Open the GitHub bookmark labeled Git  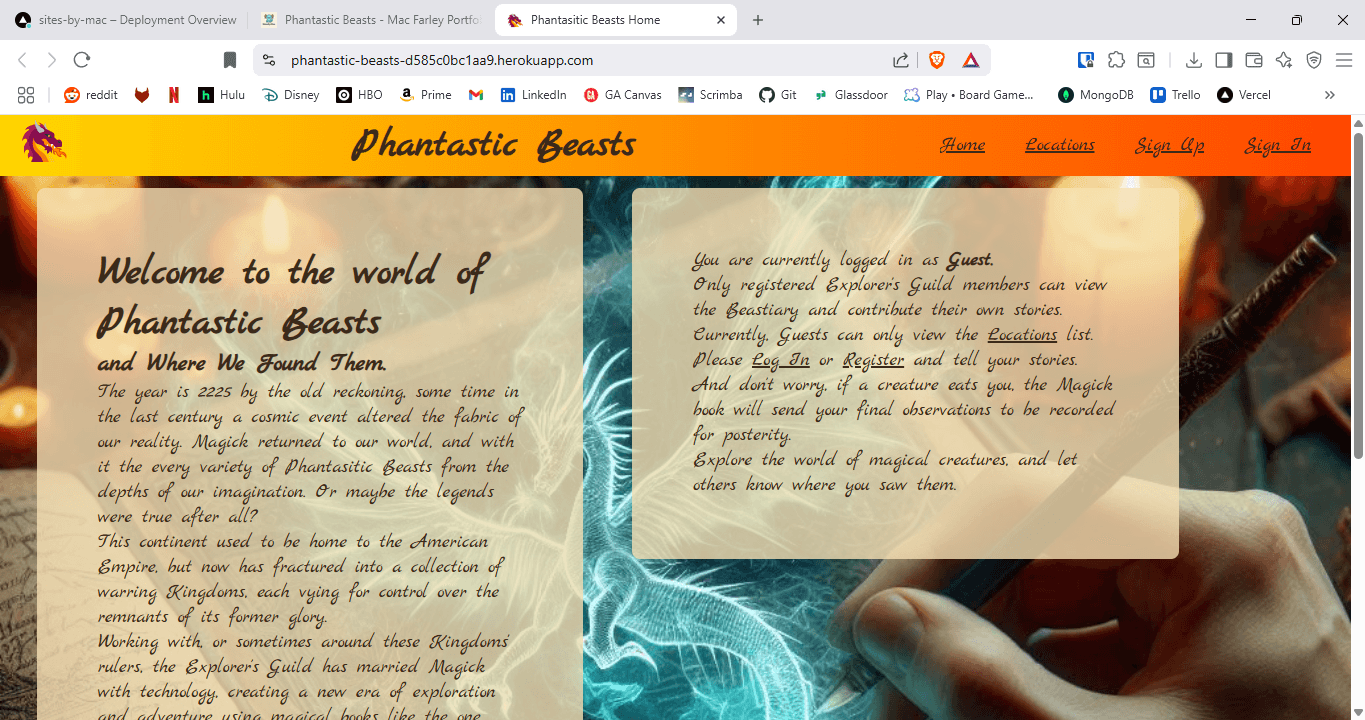(x=777, y=95)
